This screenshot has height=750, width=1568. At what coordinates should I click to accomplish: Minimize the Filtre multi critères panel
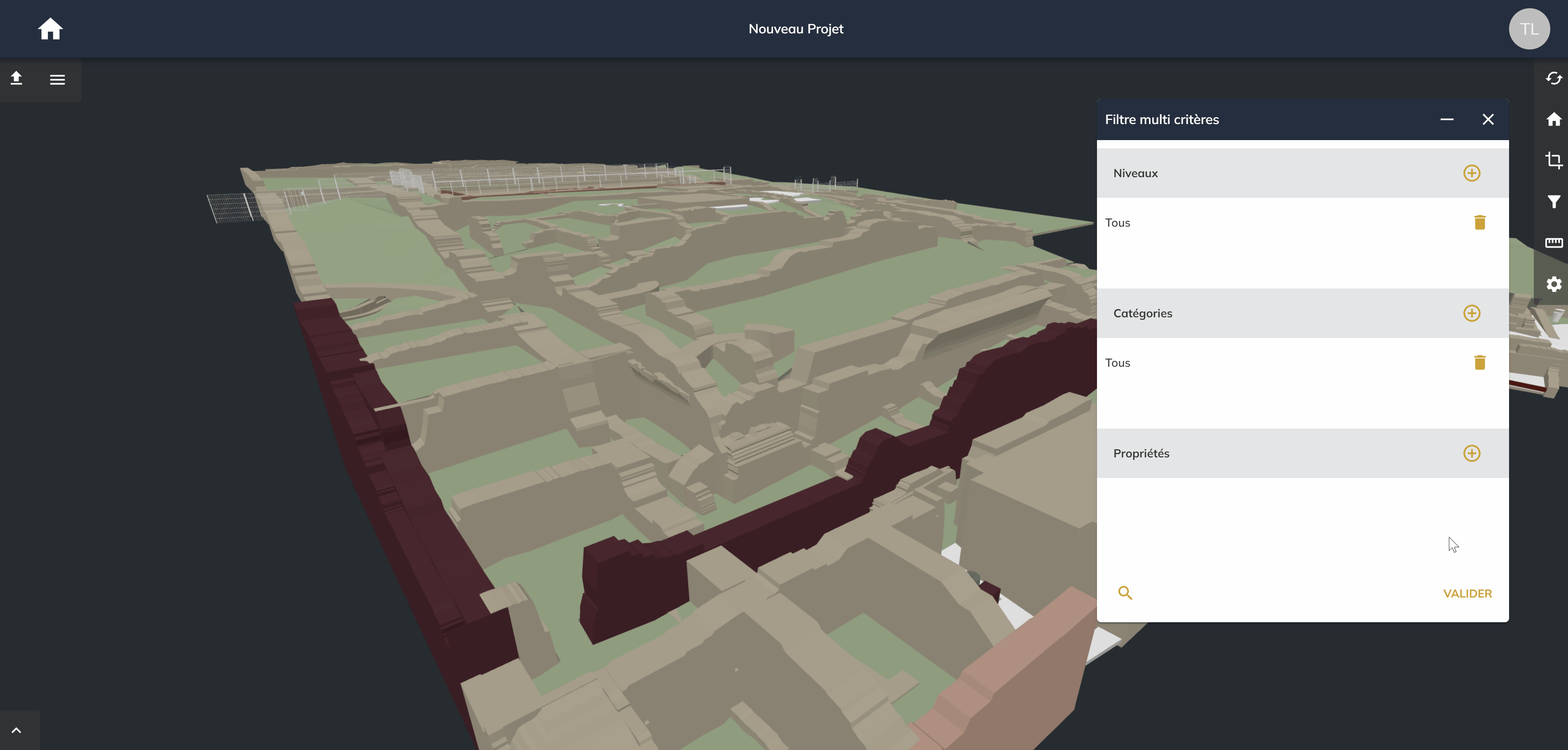click(x=1446, y=120)
